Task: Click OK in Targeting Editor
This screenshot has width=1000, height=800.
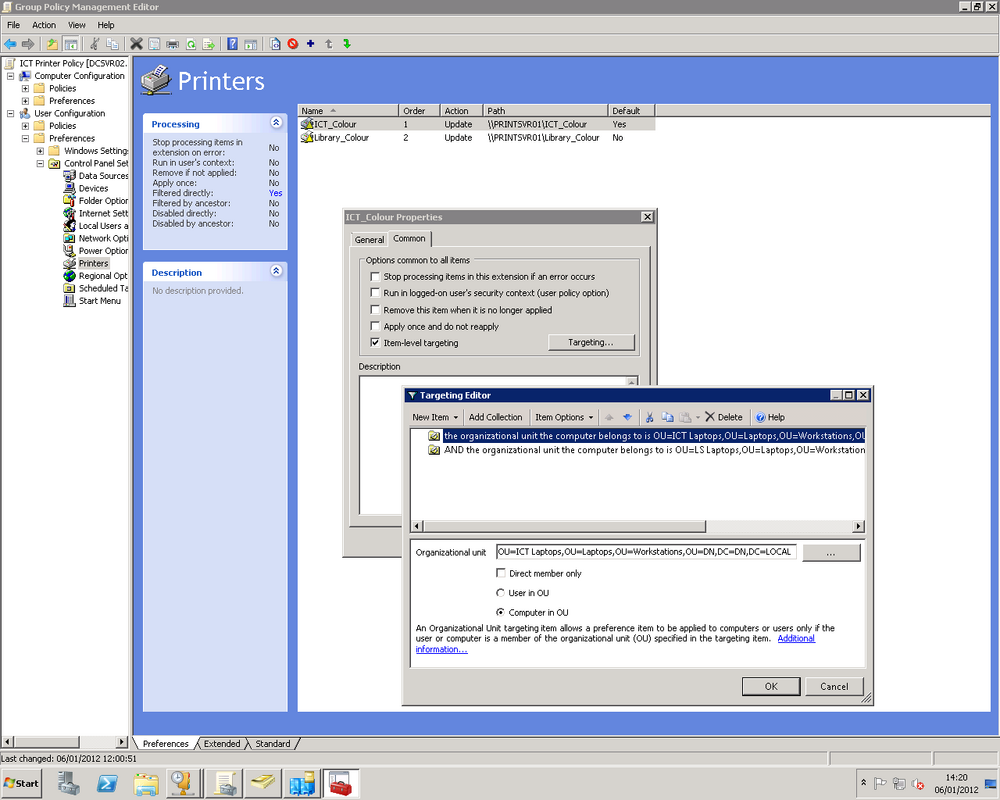Action: pyautogui.click(x=771, y=686)
